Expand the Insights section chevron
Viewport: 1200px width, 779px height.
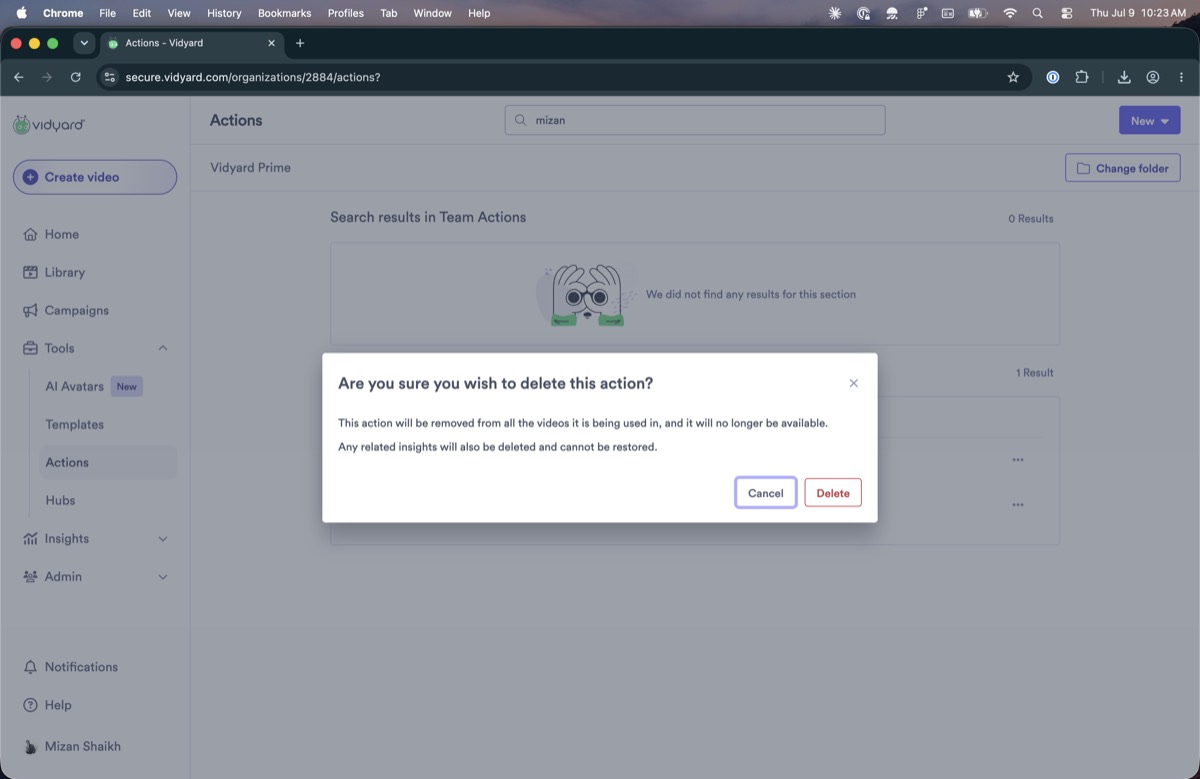pyautogui.click(x=163, y=539)
